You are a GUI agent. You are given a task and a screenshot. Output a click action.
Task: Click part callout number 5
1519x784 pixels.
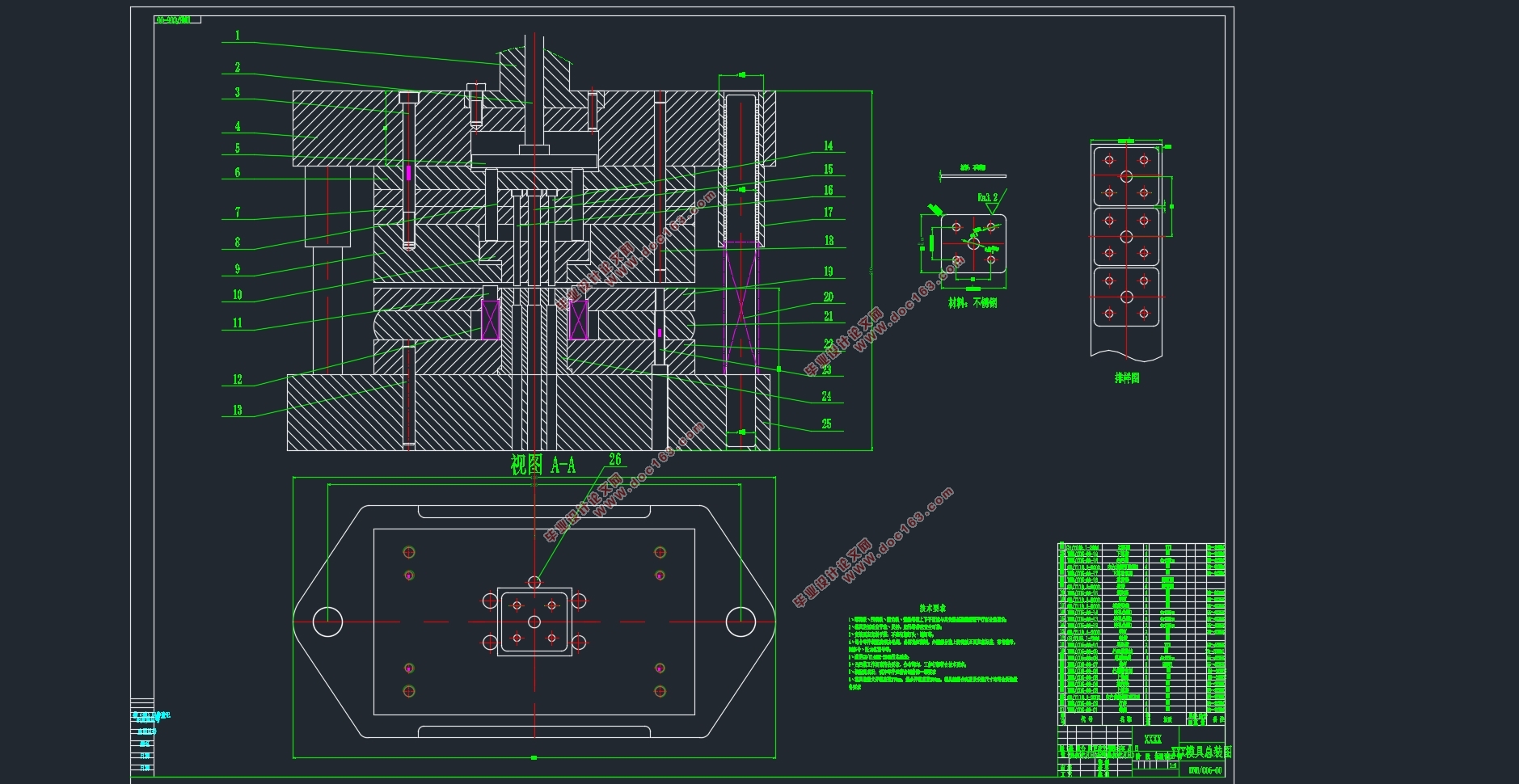click(x=238, y=149)
